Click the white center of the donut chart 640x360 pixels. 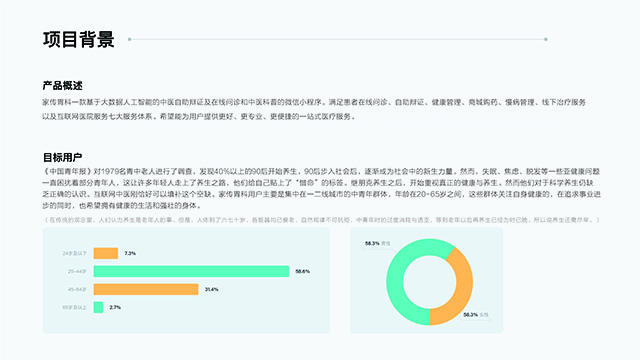[429, 282]
